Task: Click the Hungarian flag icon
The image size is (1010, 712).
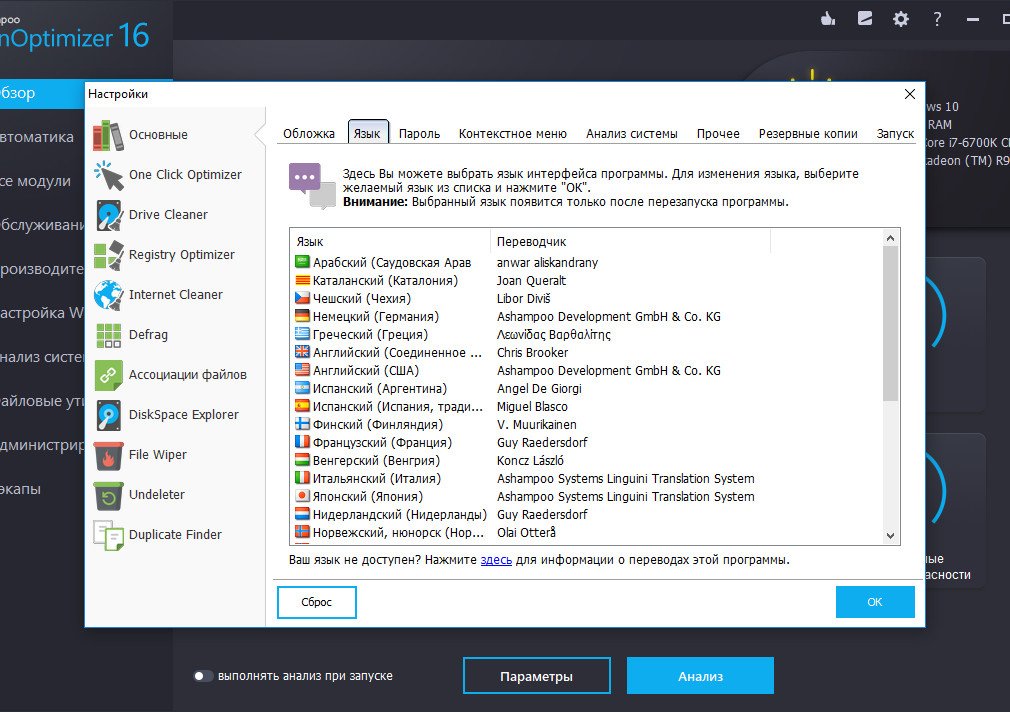Action: tap(302, 460)
